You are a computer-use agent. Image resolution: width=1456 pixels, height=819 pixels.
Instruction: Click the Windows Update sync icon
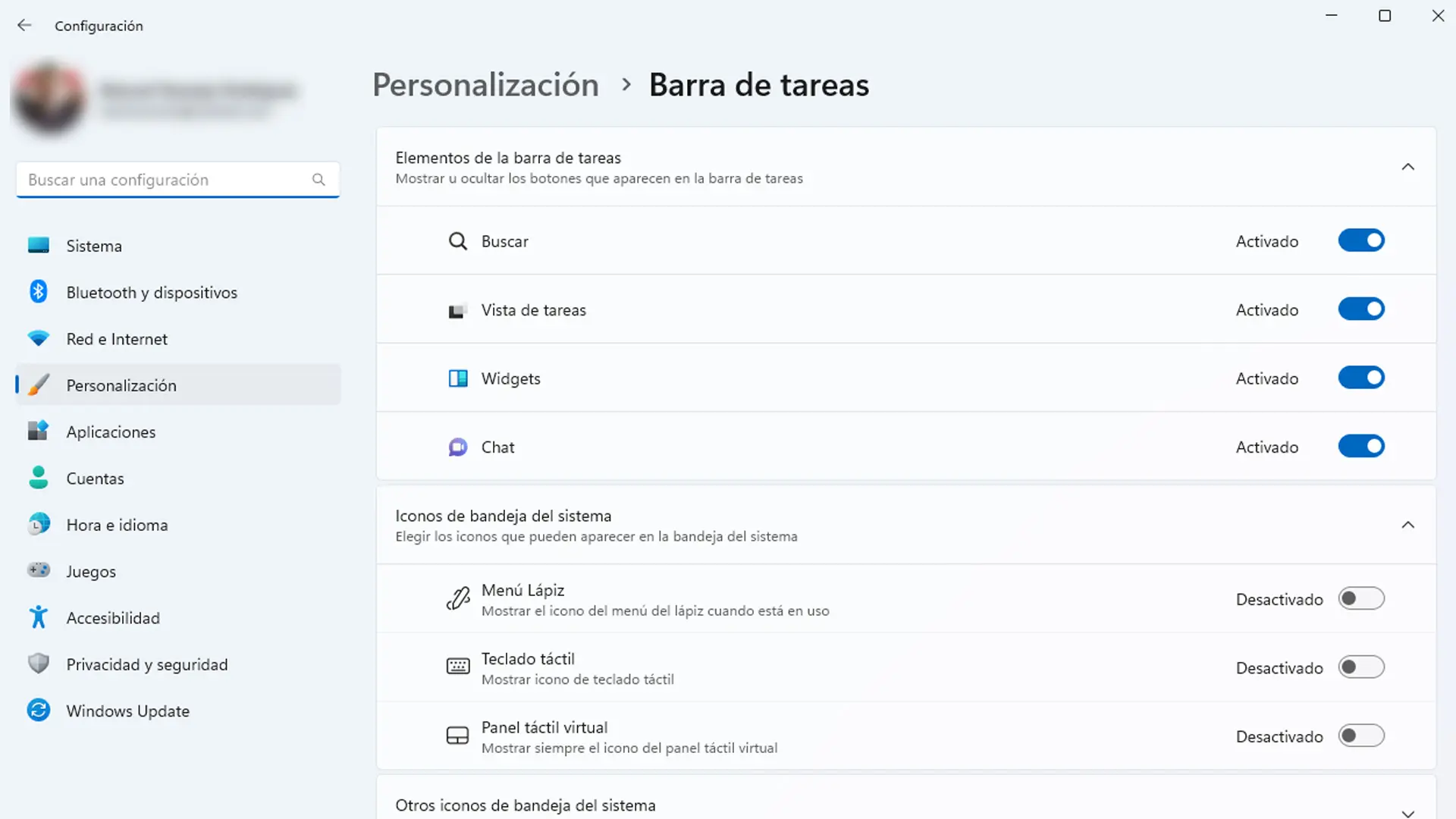39,711
